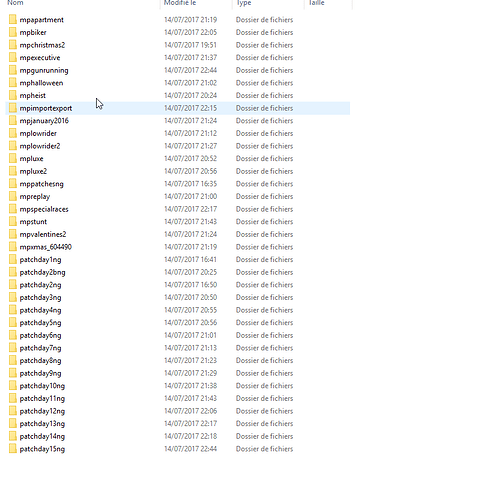Click the patchday2bng folder name
Viewport: 493px width, 500px height.
click(42, 272)
